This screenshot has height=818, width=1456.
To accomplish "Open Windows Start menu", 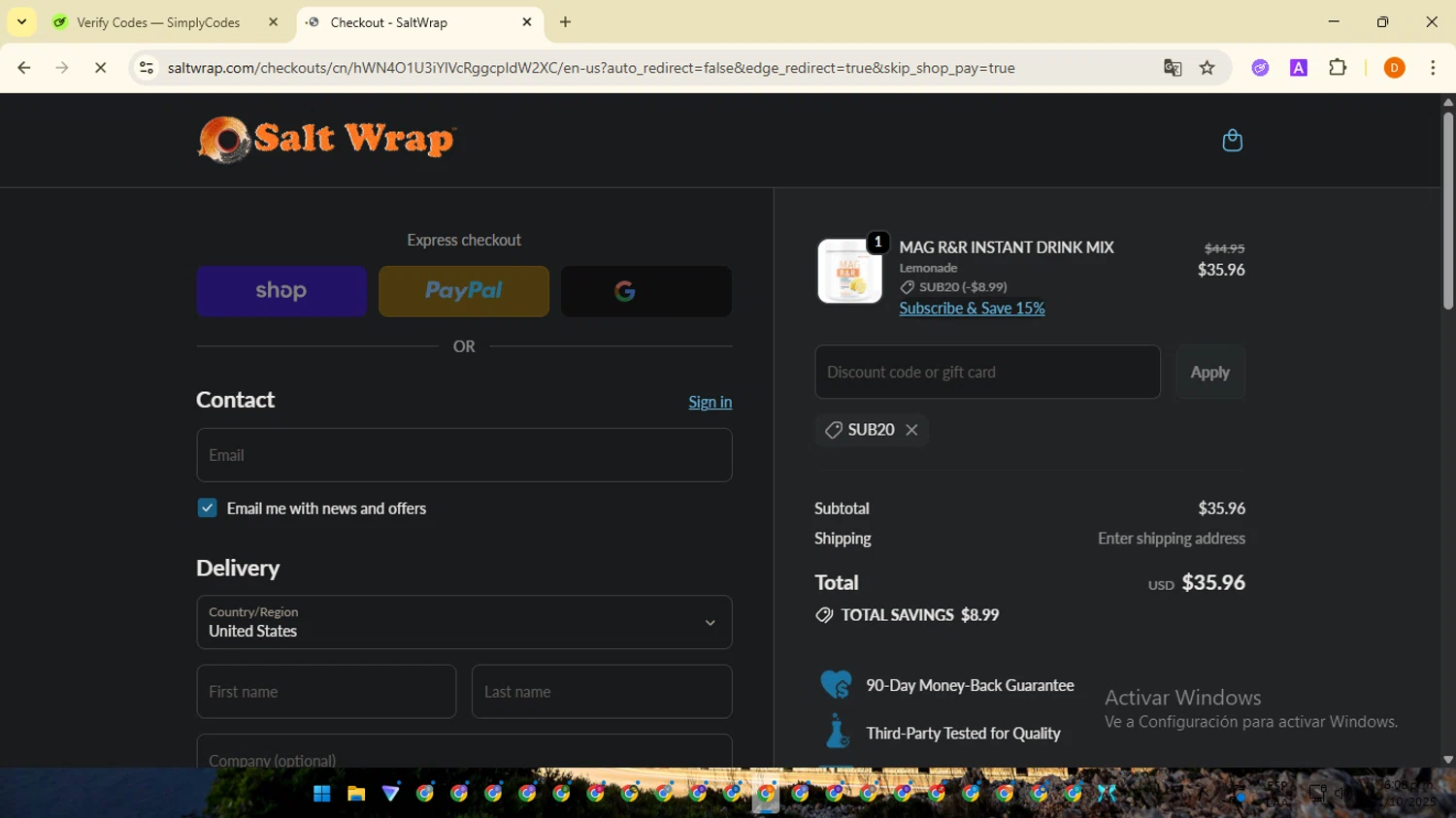I will 321,794.
